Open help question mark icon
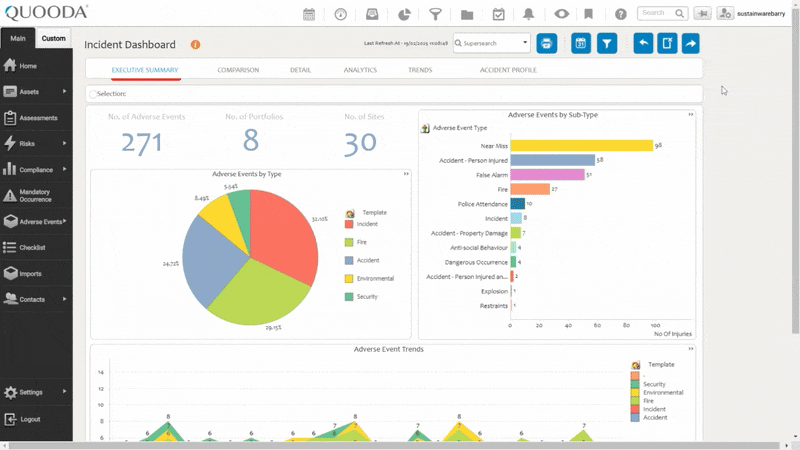The image size is (800, 450). 620,14
